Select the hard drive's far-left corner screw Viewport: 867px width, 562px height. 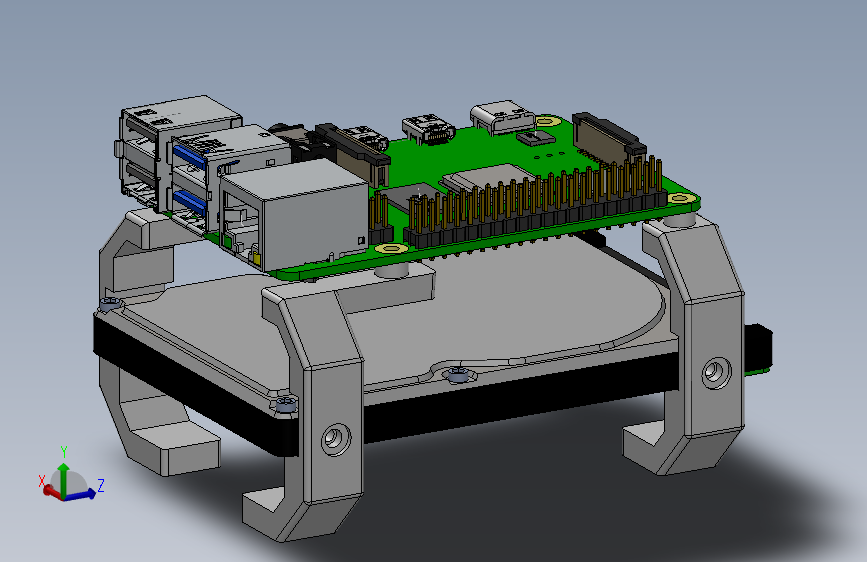(x=111, y=304)
